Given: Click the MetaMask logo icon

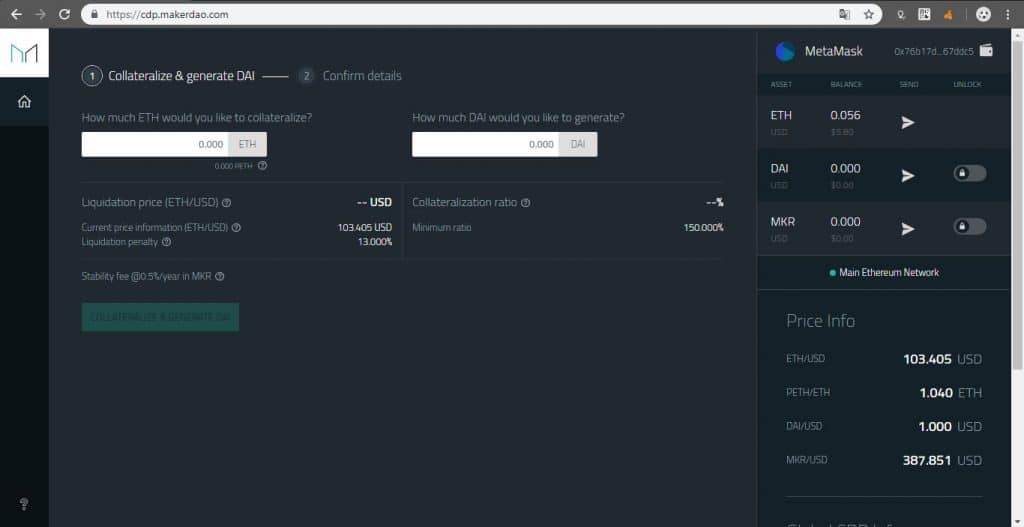Looking at the screenshot, I should (785, 52).
